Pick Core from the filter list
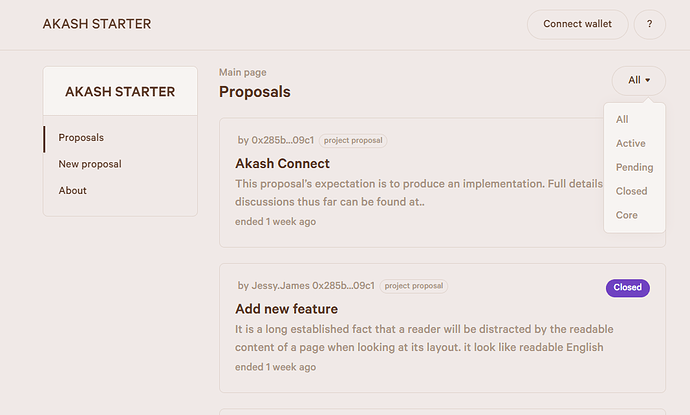690x415 pixels. [x=626, y=215]
